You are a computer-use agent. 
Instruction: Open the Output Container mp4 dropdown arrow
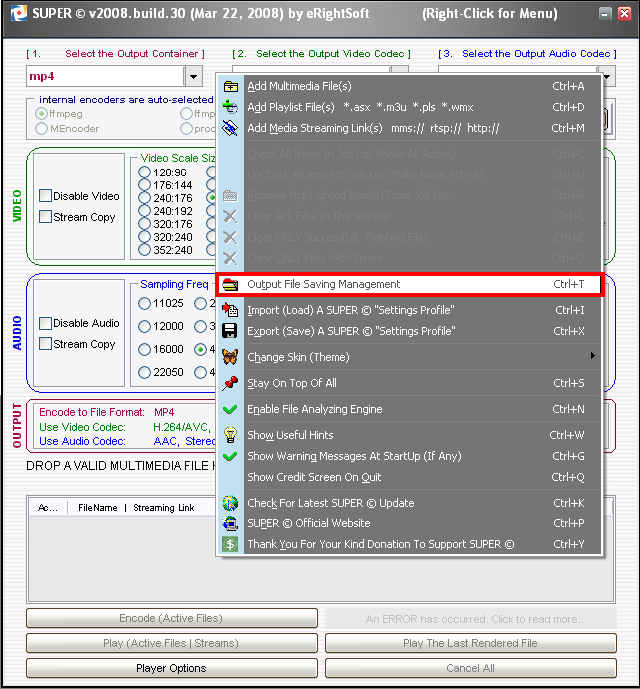pos(193,76)
